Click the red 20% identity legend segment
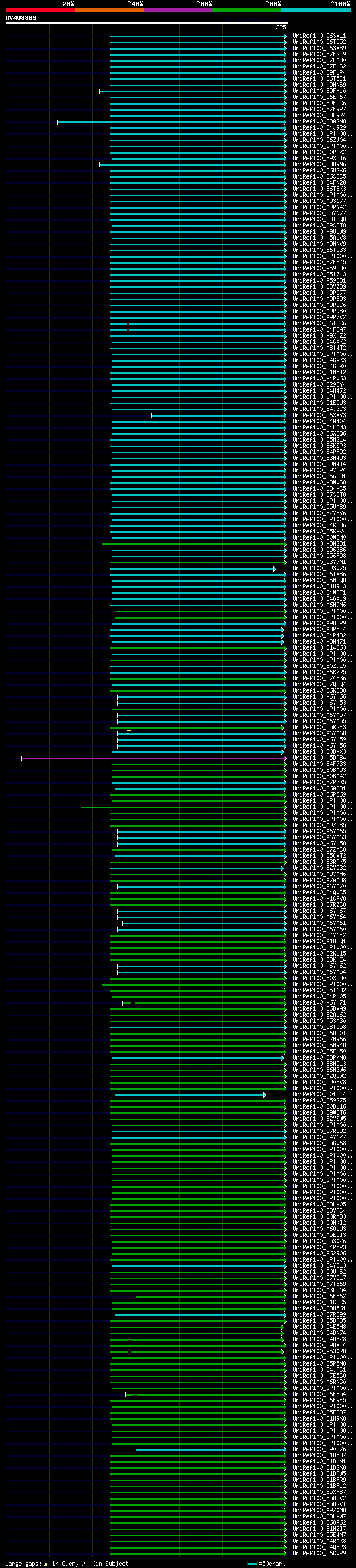Image resolution: width=356 pixels, height=1568 pixels. (39, 10)
